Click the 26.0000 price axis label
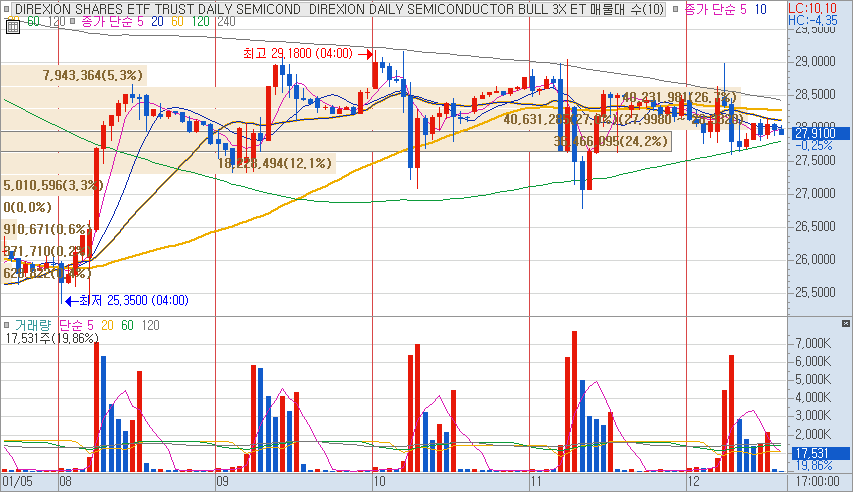 [815, 259]
